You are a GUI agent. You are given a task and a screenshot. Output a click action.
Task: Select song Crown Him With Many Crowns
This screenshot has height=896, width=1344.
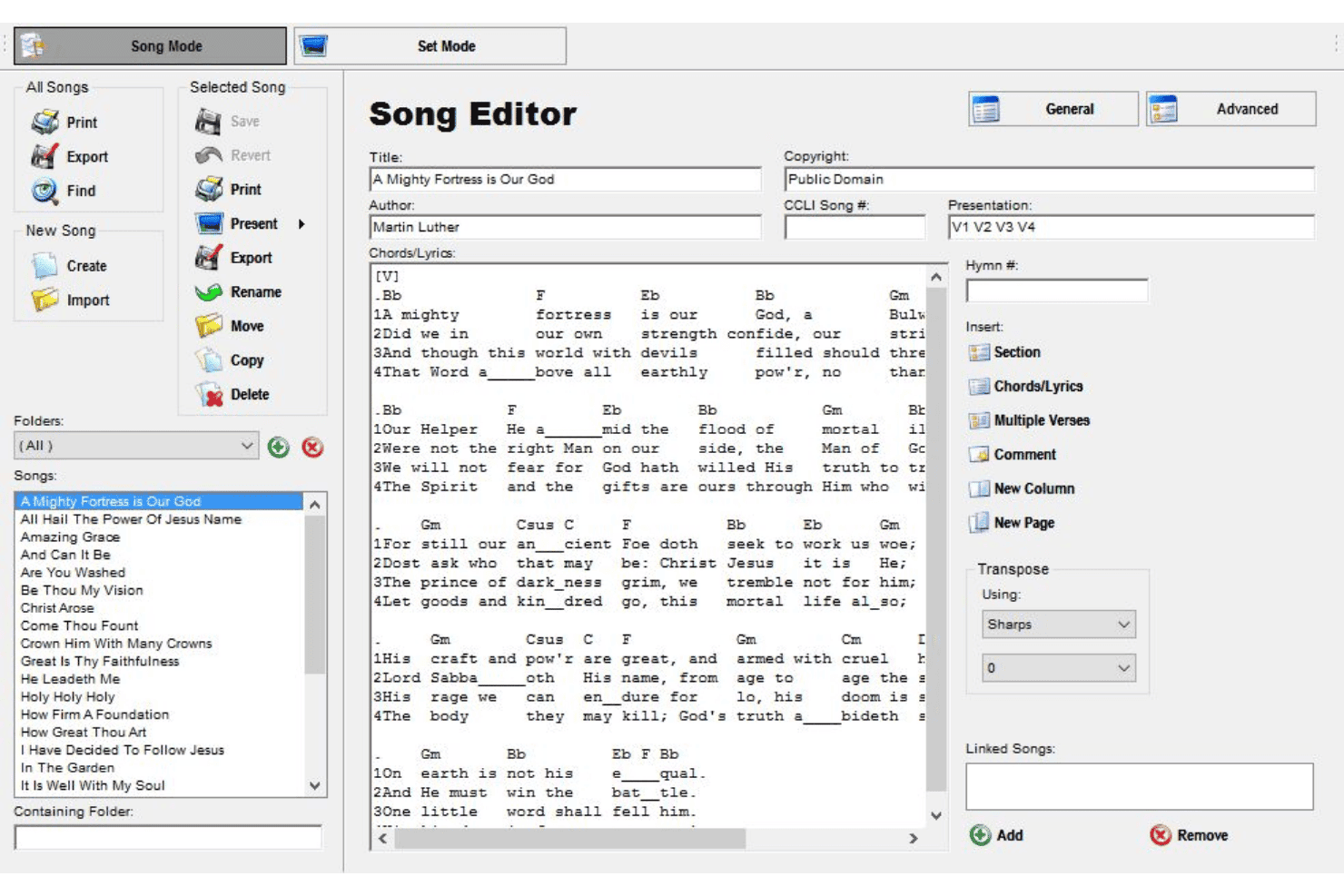[x=116, y=644]
